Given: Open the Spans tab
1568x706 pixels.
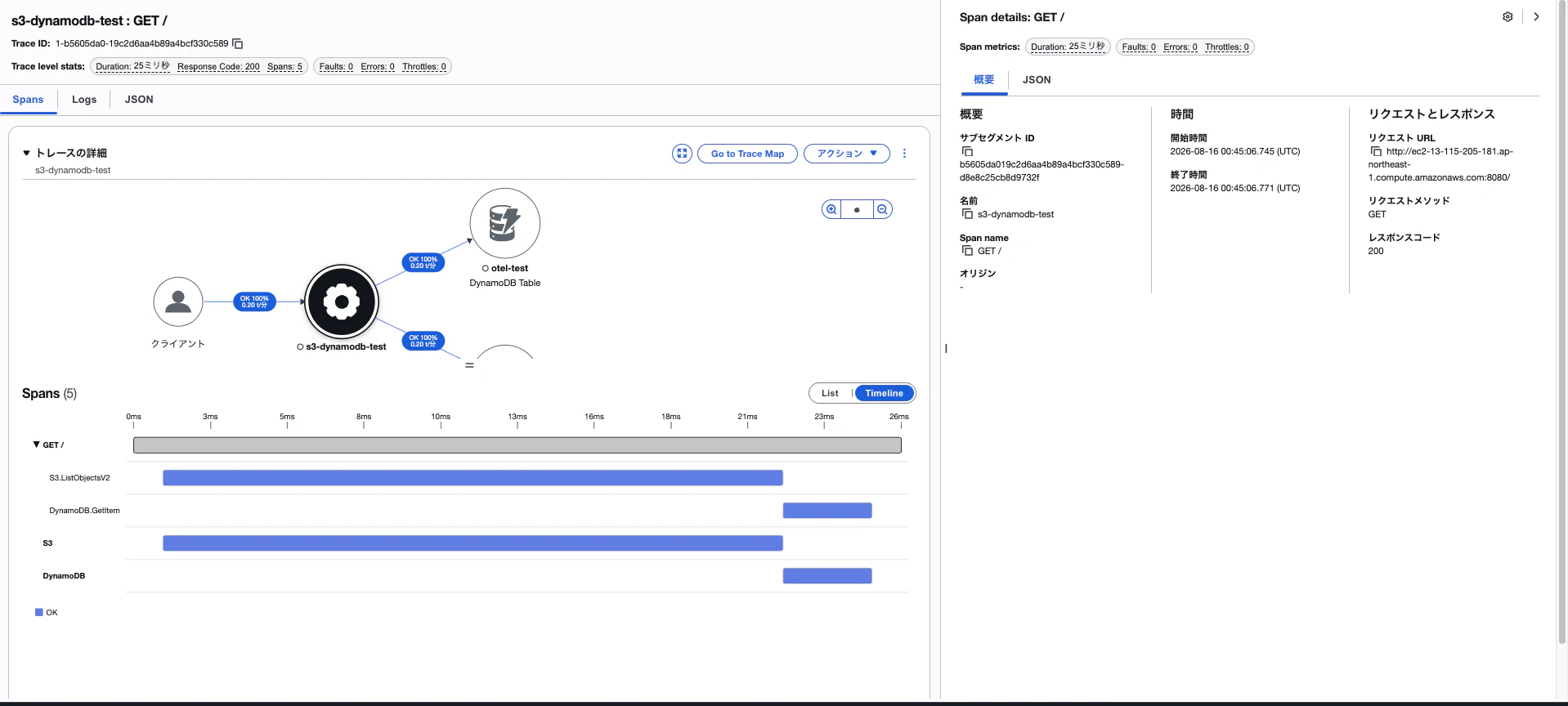Looking at the screenshot, I should point(28,100).
